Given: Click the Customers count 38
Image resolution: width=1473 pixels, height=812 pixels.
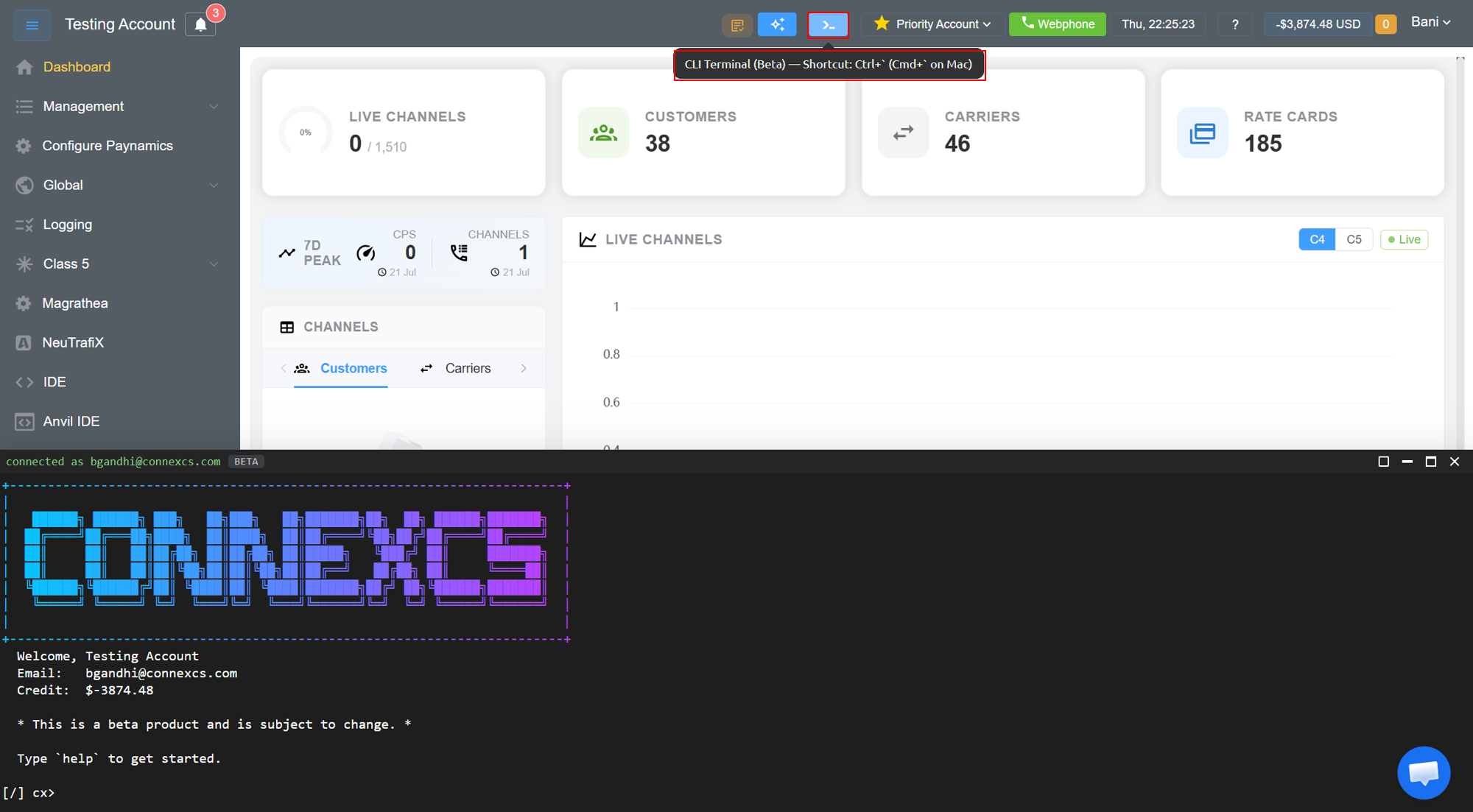Looking at the screenshot, I should click(658, 144).
